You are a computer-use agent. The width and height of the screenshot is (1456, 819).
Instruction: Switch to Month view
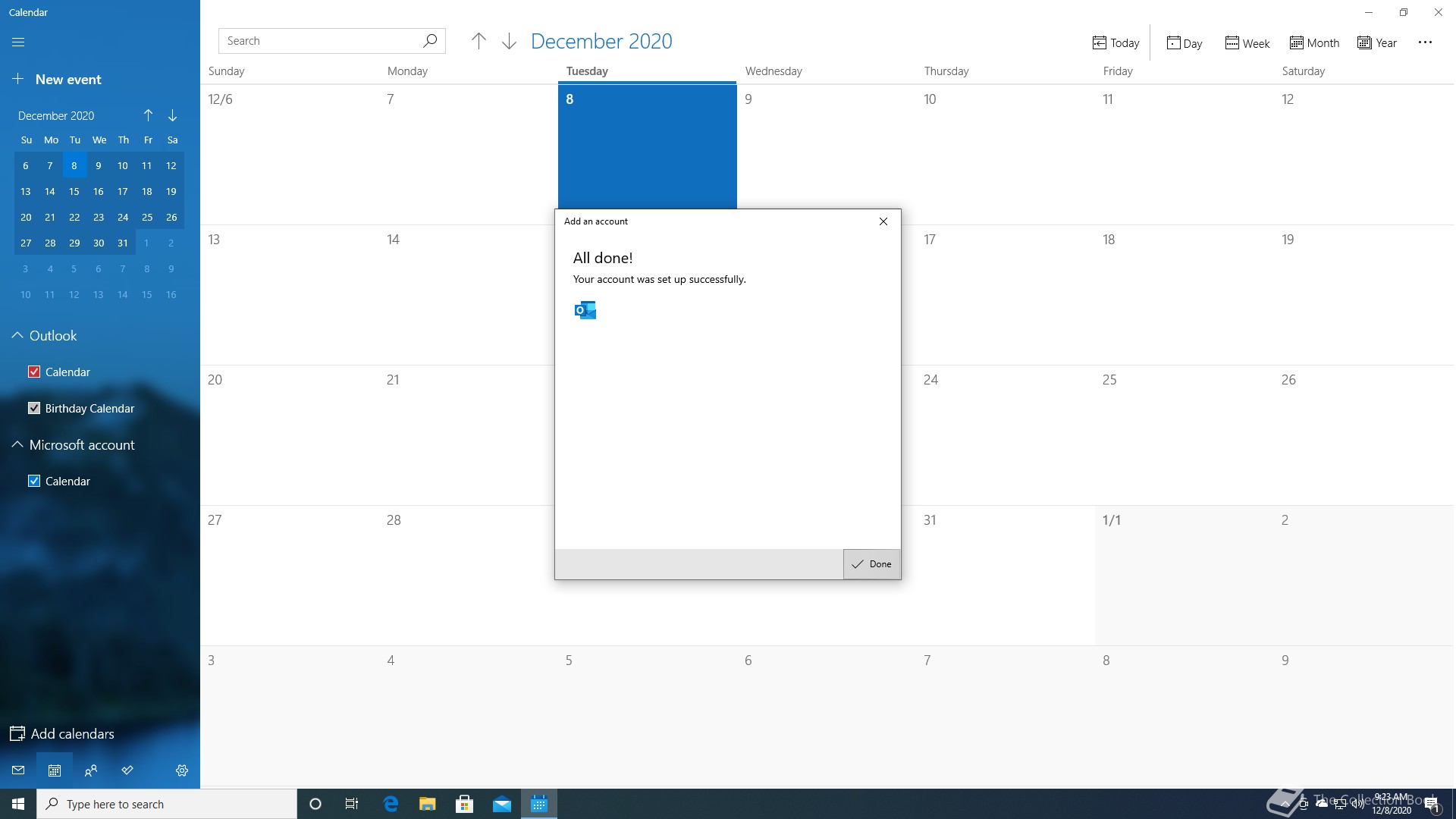(x=1314, y=43)
